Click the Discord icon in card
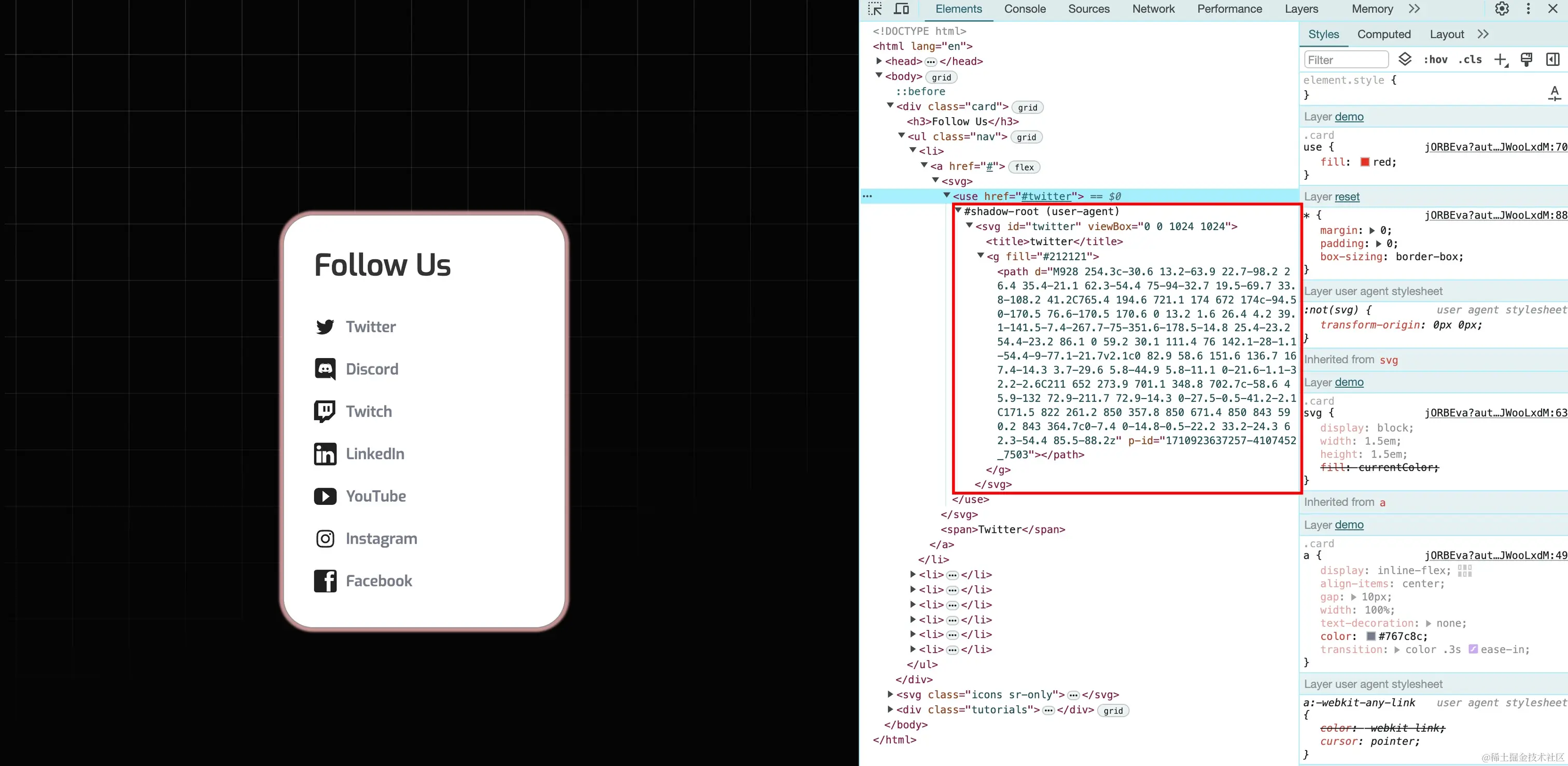Screen dimensions: 1568x766 [x=325, y=368]
